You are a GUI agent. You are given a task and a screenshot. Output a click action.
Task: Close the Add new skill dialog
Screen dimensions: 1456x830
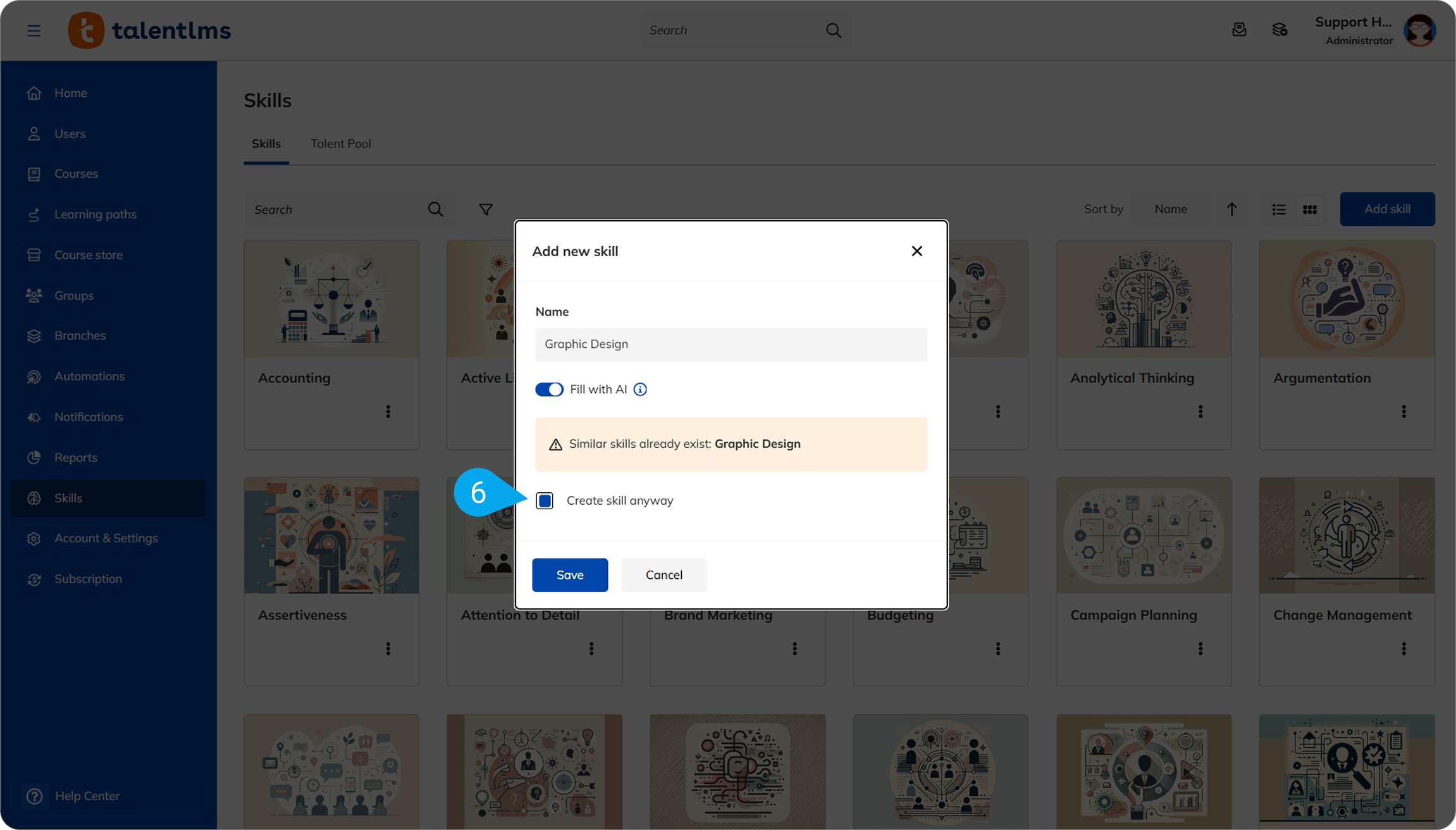tap(916, 251)
